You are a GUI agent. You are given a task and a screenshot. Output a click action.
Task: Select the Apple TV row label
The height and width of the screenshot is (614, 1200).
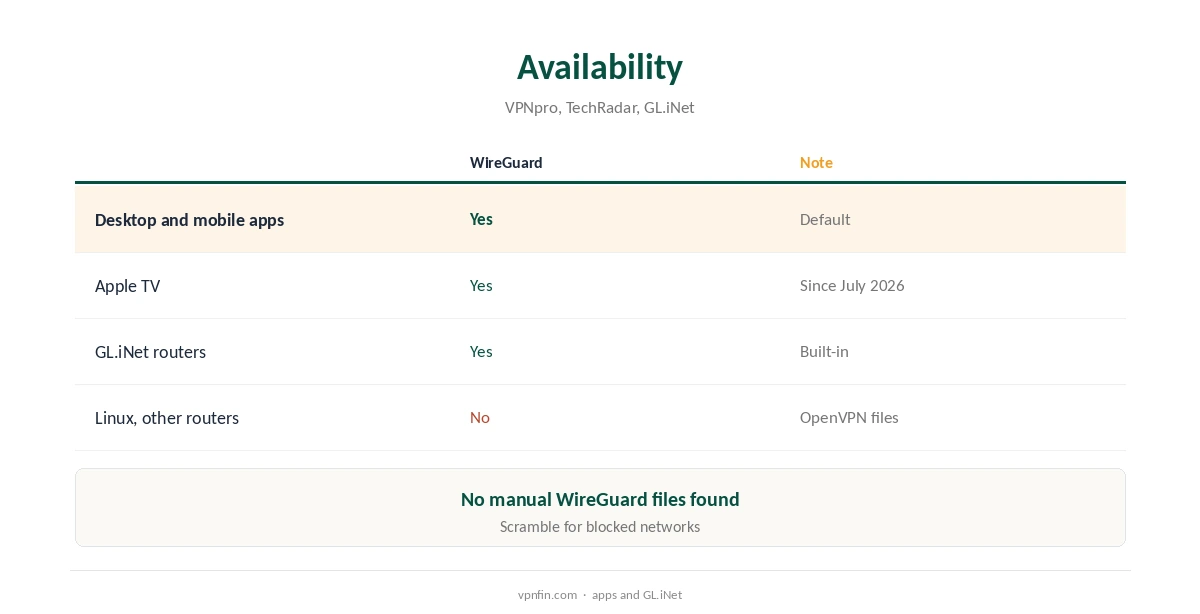[128, 286]
